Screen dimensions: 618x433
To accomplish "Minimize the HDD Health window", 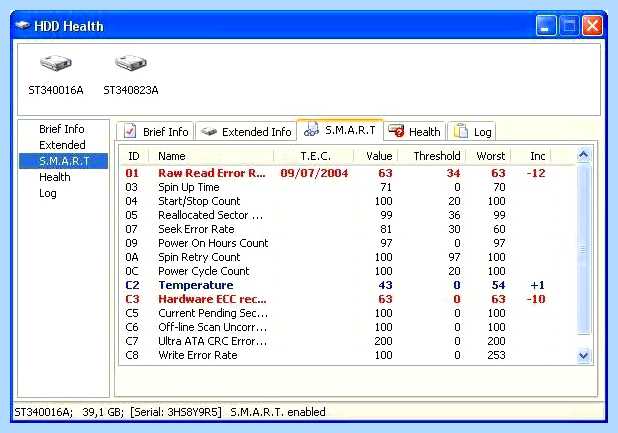I will coord(546,26).
